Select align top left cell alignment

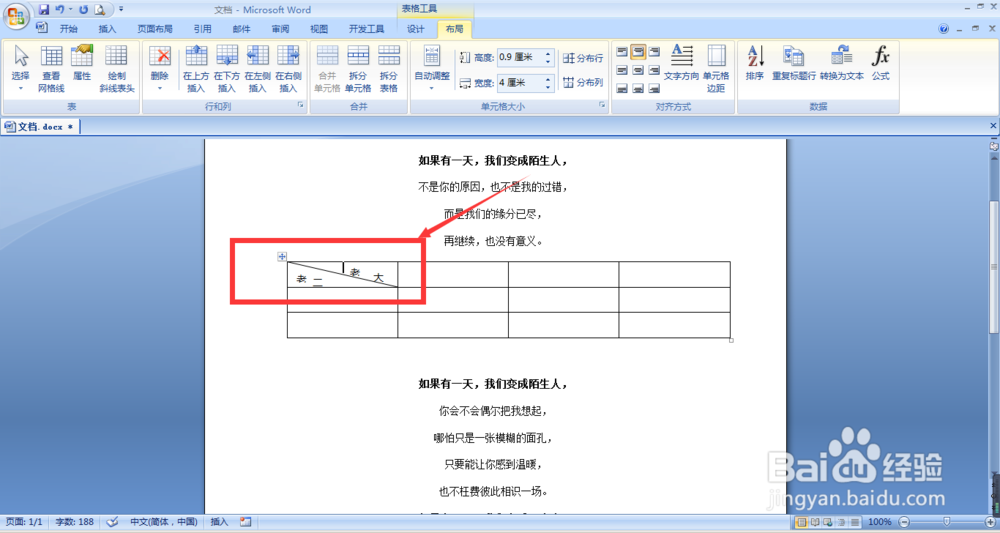[x=622, y=52]
